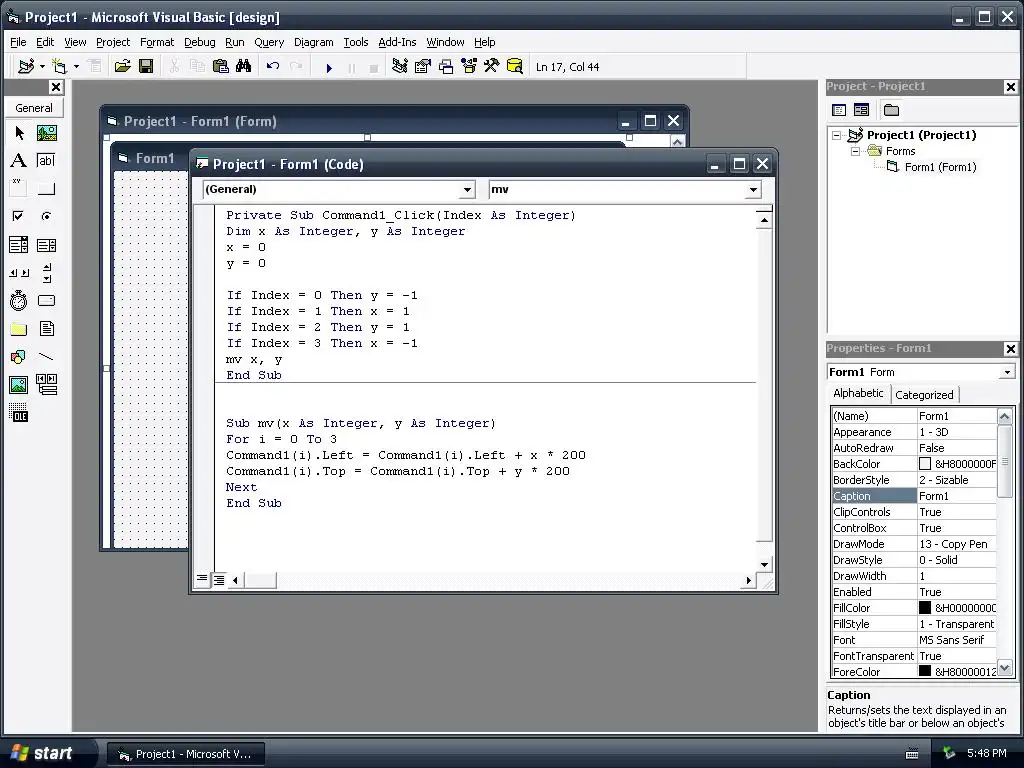Select Form1 (Form1) in project tree
The height and width of the screenshot is (768, 1024).
coord(940,167)
